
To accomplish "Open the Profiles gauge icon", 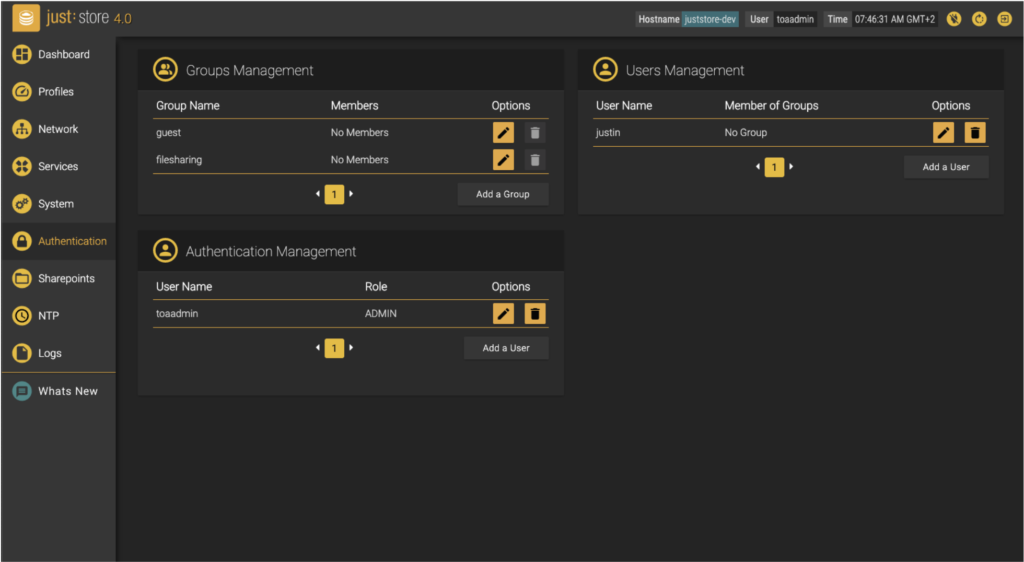I will coord(22,91).
